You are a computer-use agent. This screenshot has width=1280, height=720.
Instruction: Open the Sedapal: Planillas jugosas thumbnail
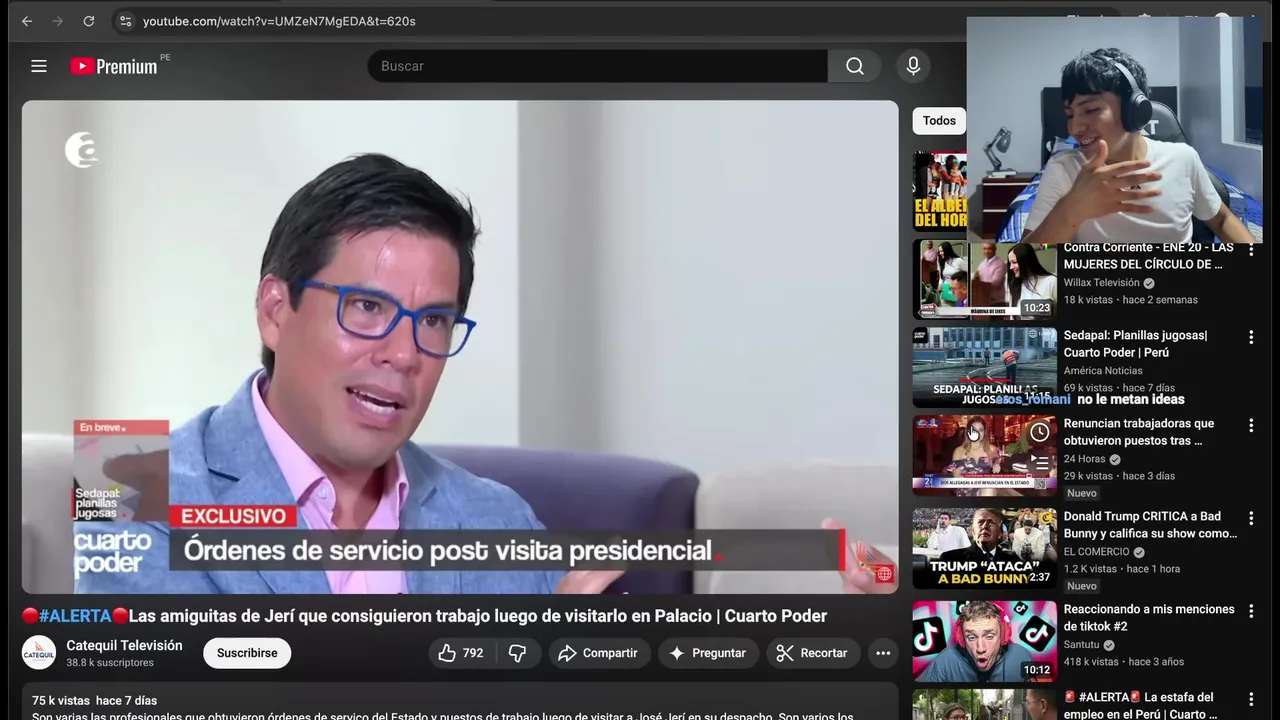click(984, 367)
